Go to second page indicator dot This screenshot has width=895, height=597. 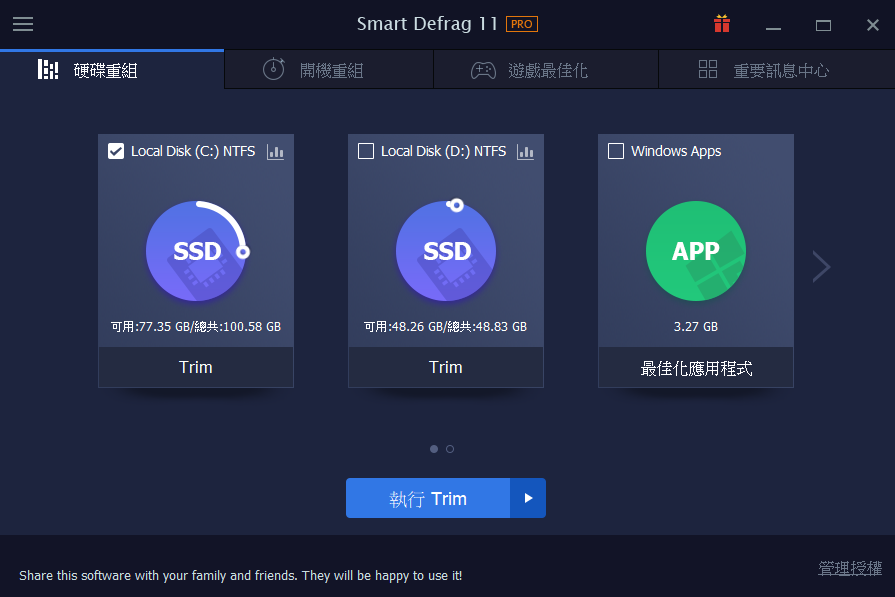pyautogui.click(x=450, y=449)
